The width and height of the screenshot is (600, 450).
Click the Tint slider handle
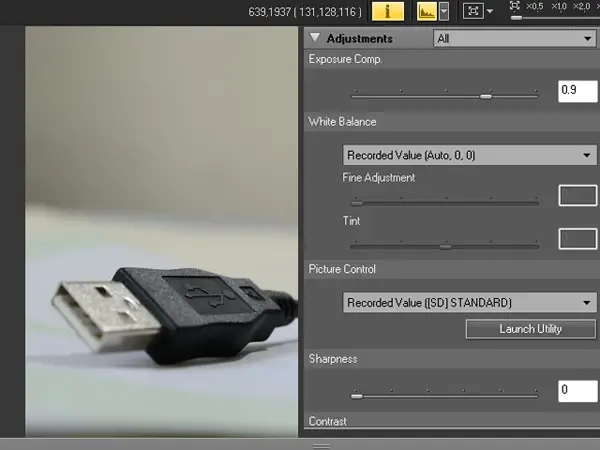click(445, 247)
